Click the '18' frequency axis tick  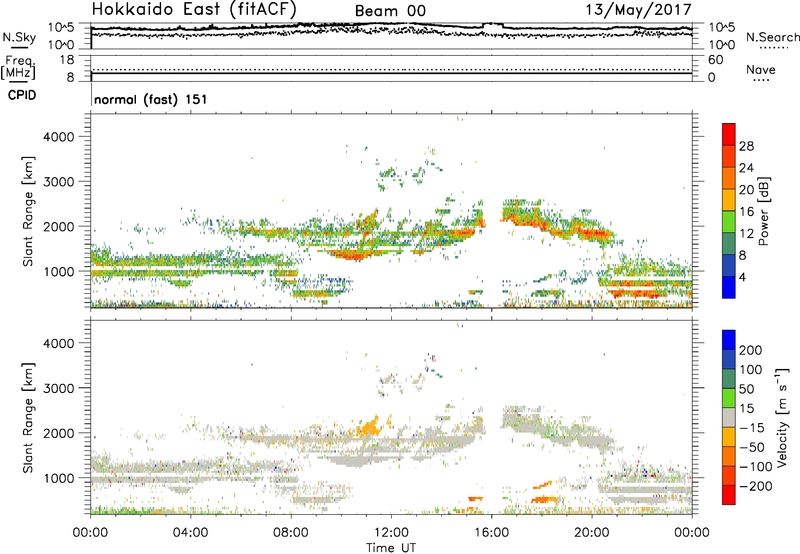tap(67, 60)
